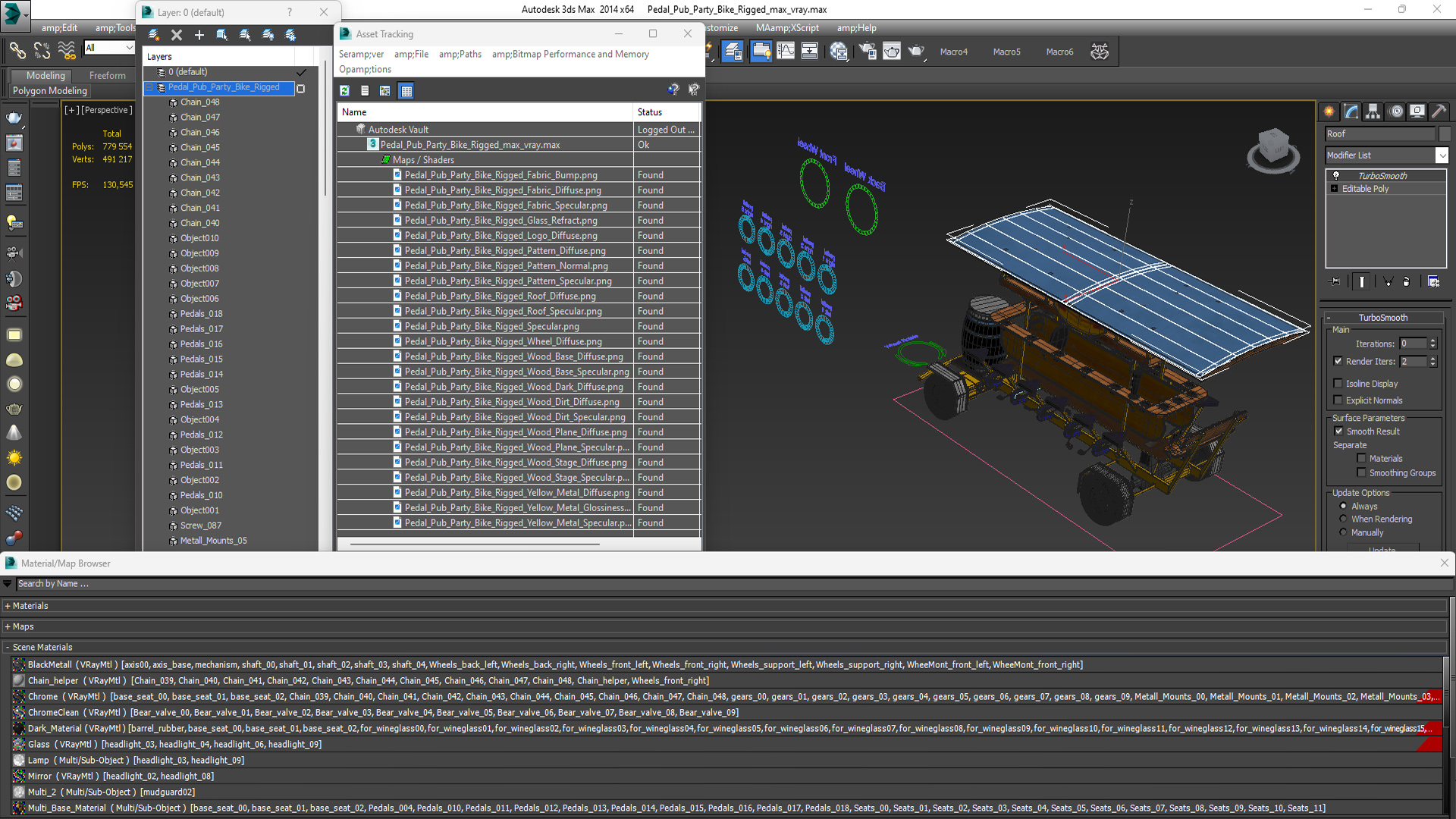Enable Separate by Materials checkbox

[1361, 459]
